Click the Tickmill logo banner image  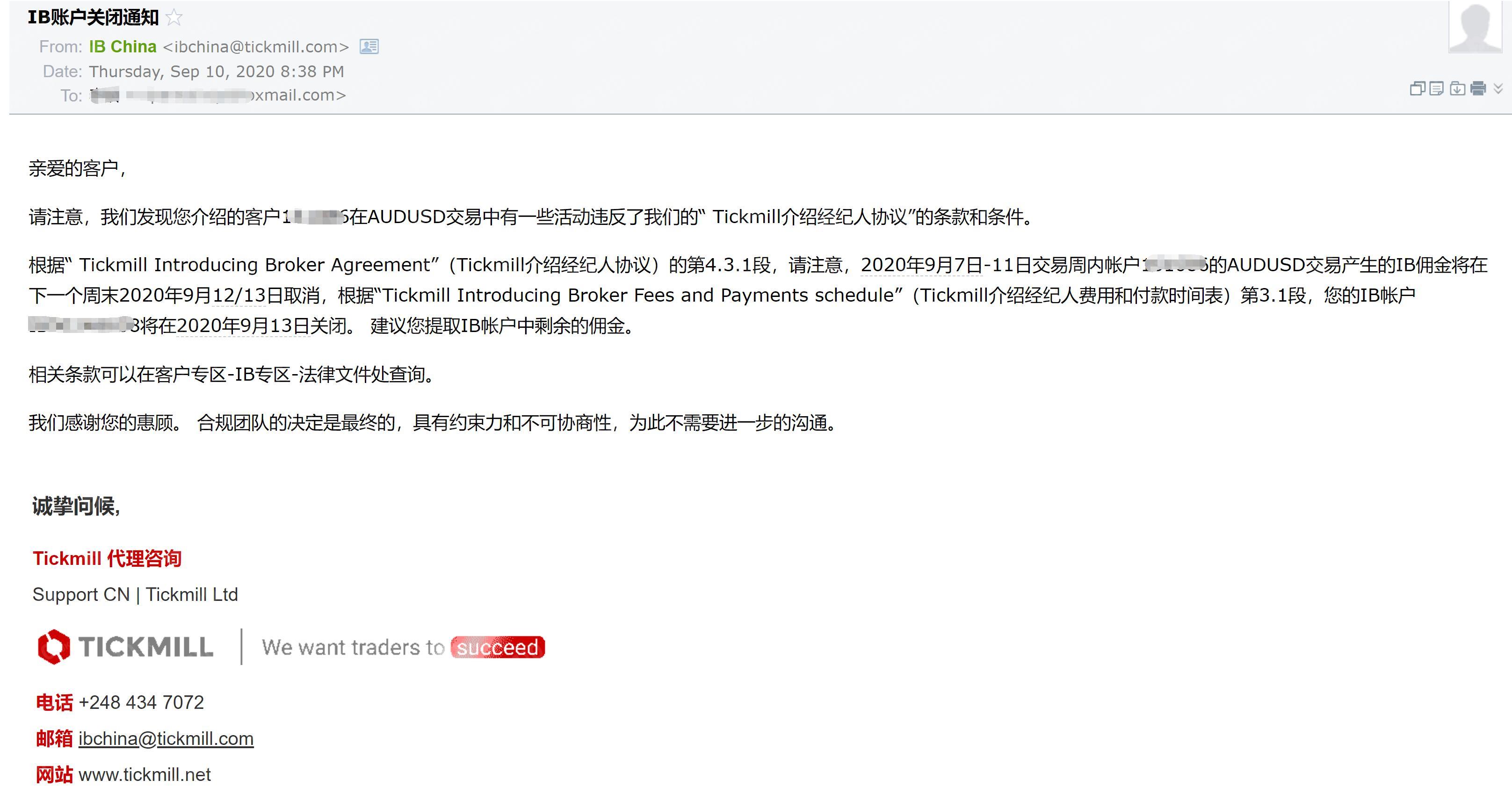[x=292, y=647]
